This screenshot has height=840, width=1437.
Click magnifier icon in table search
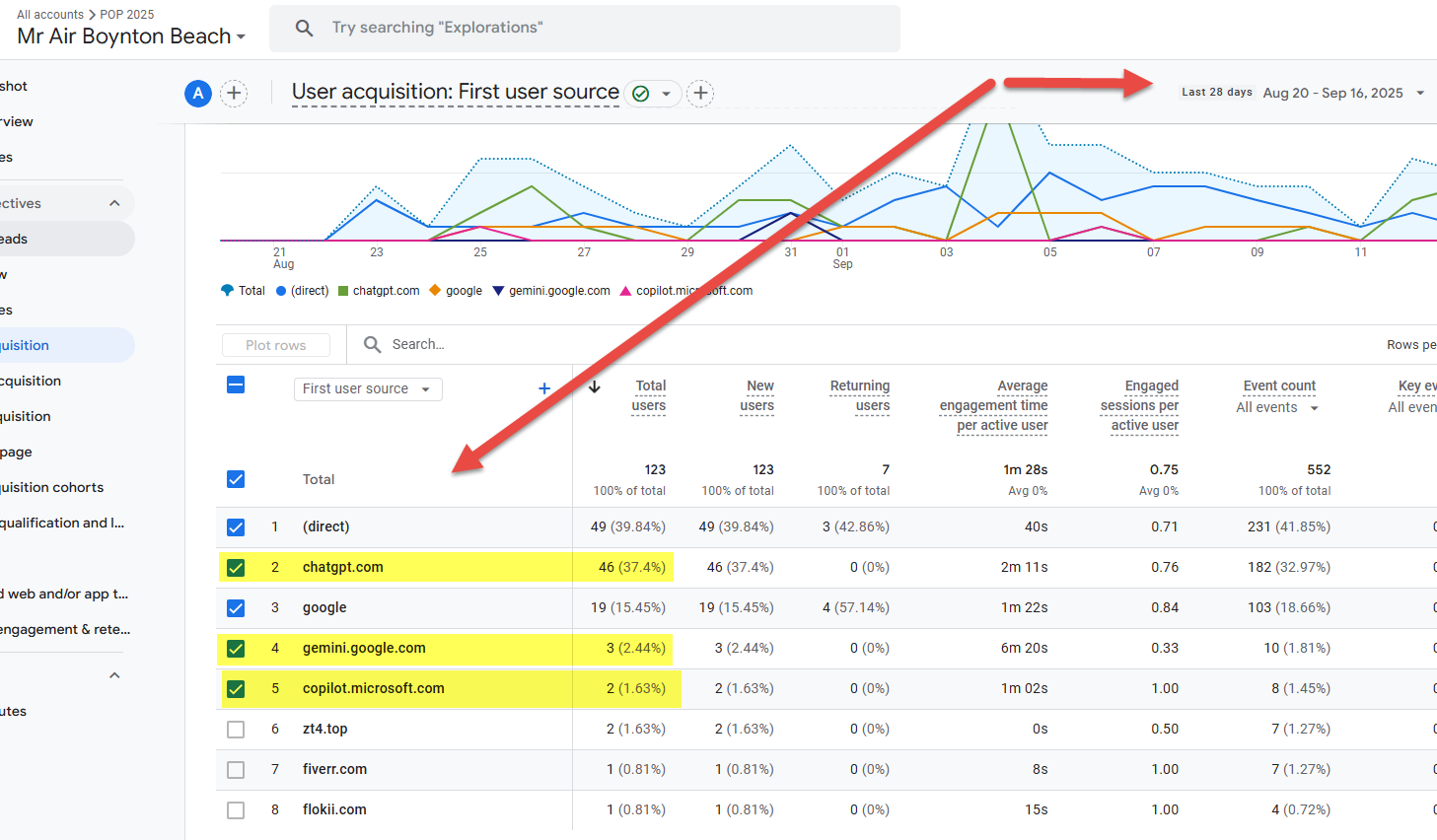372,344
